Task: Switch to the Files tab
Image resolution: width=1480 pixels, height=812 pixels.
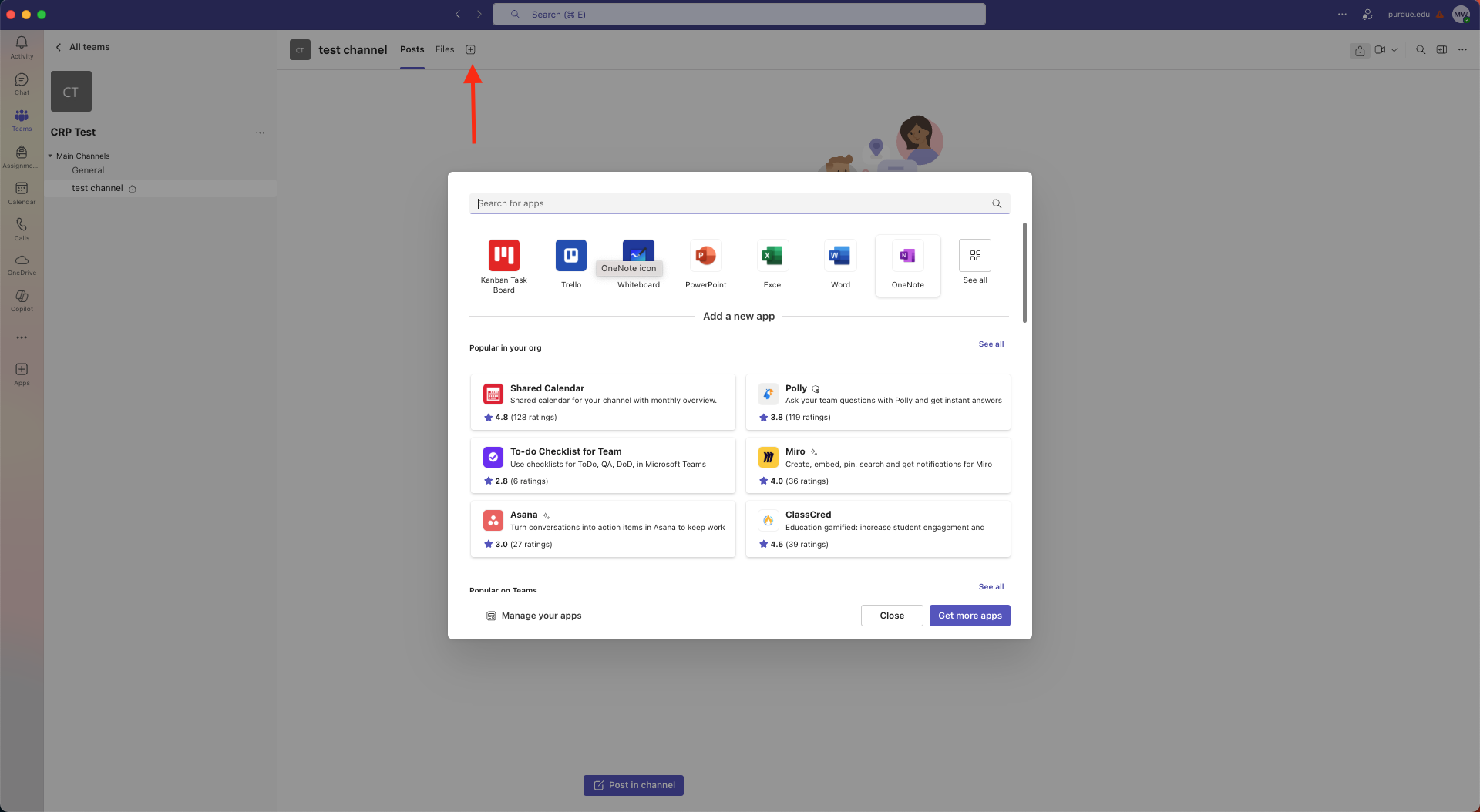Action: pyautogui.click(x=445, y=49)
